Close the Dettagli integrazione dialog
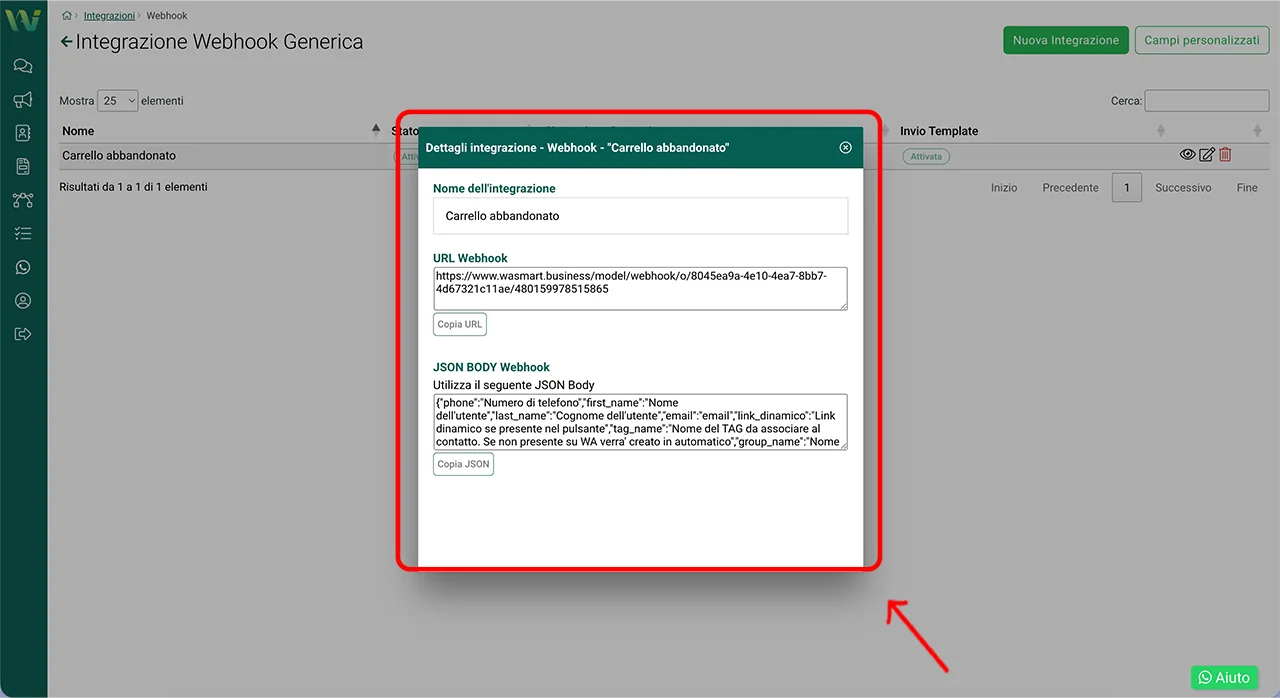Screen dimensions: 1280x698 (x=845, y=148)
